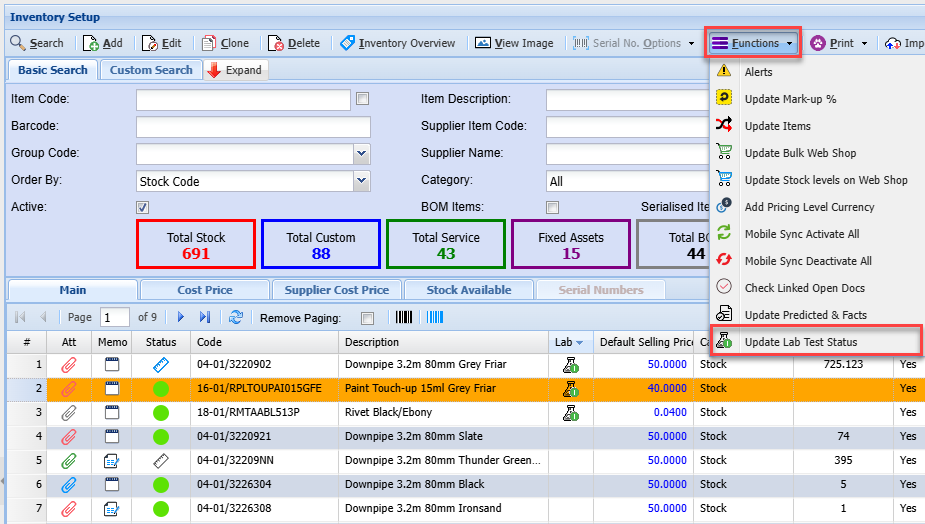Click the refresh grid icon in pager

tap(236, 317)
